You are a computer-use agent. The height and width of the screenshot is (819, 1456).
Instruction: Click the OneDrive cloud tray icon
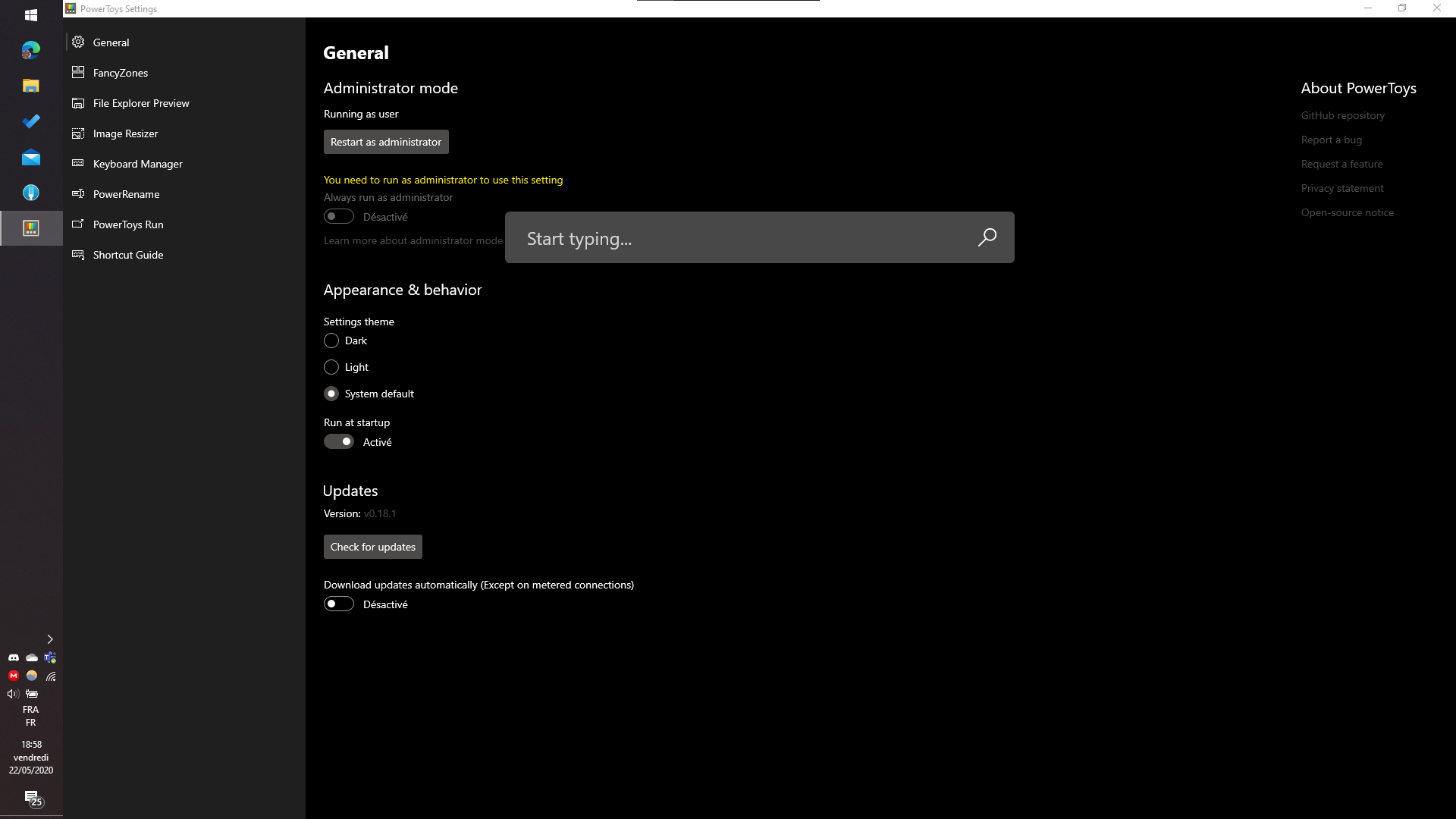32,657
